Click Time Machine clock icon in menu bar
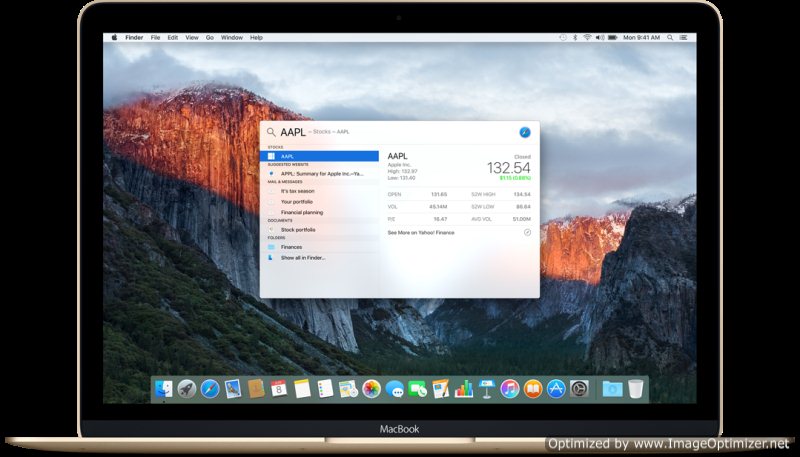Viewport: 800px width, 457px height. click(563, 38)
